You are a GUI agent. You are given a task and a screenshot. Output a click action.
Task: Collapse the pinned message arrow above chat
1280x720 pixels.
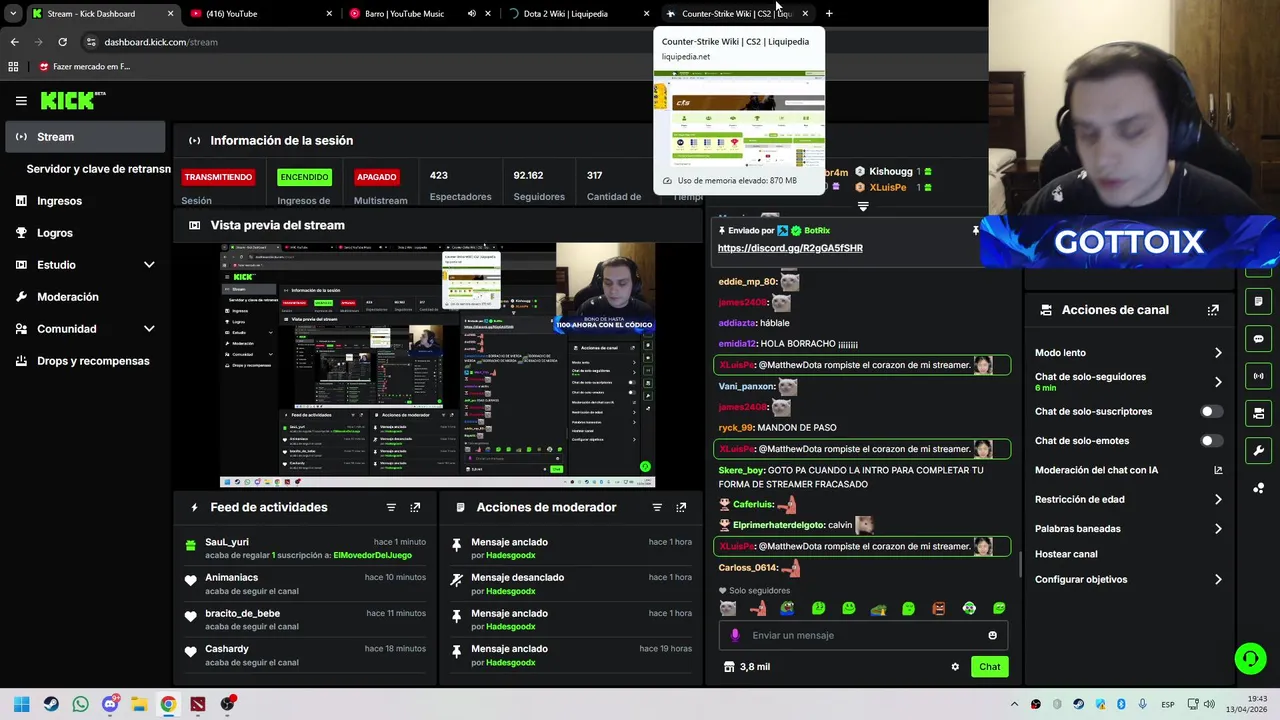863,207
